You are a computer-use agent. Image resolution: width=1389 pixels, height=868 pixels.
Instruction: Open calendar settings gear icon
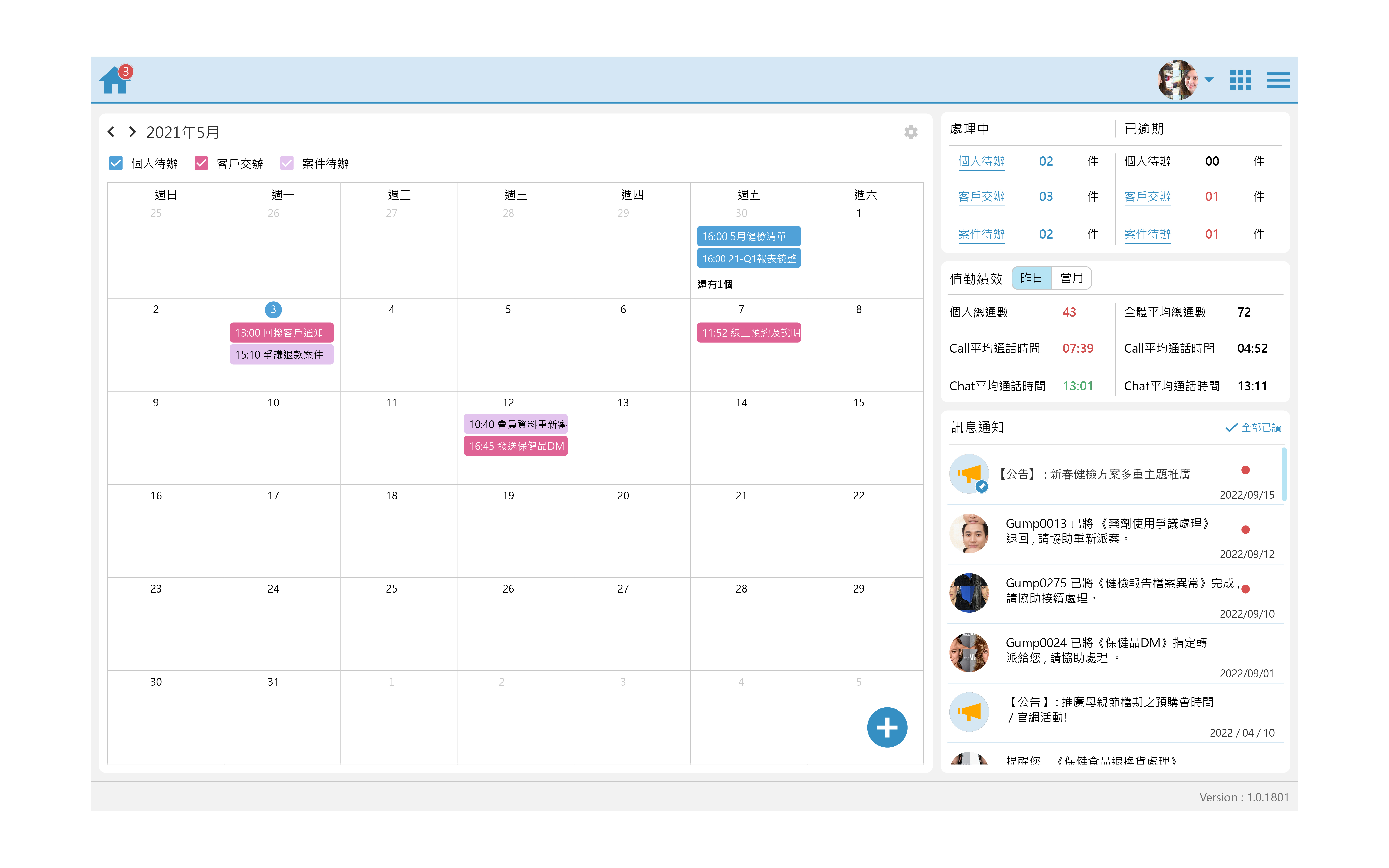tap(910, 132)
